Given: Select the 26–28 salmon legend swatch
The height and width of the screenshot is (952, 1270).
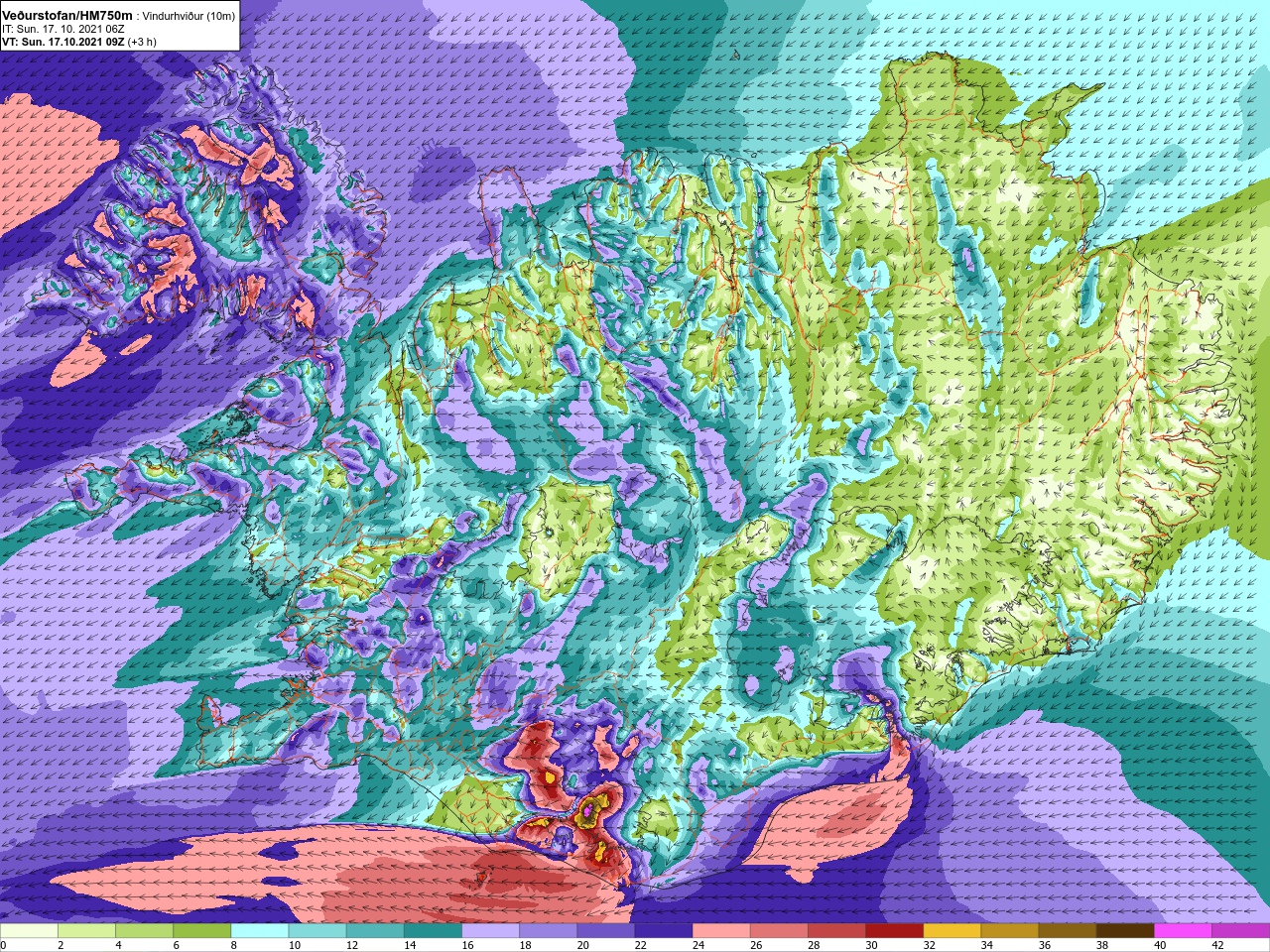Looking at the screenshot, I should click(x=779, y=931).
